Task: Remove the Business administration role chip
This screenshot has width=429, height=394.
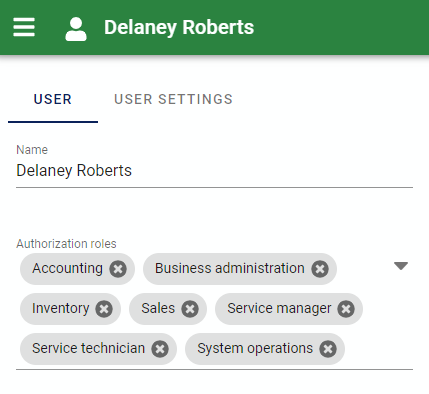Action: 320,269
